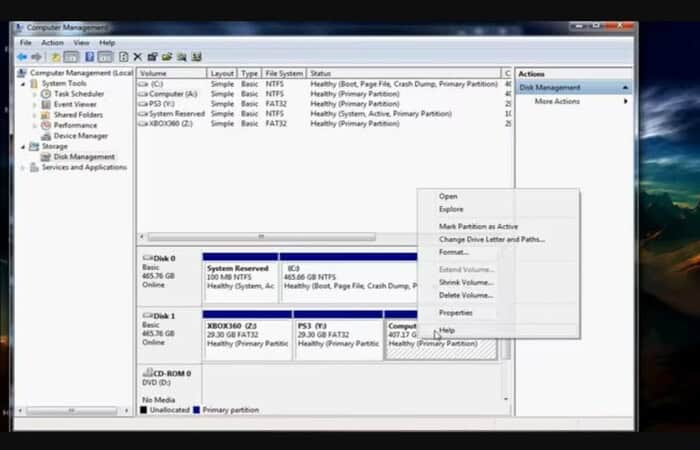700x450 pixels.
Task: Choose Open from the context menu
Action: (498, 196)
